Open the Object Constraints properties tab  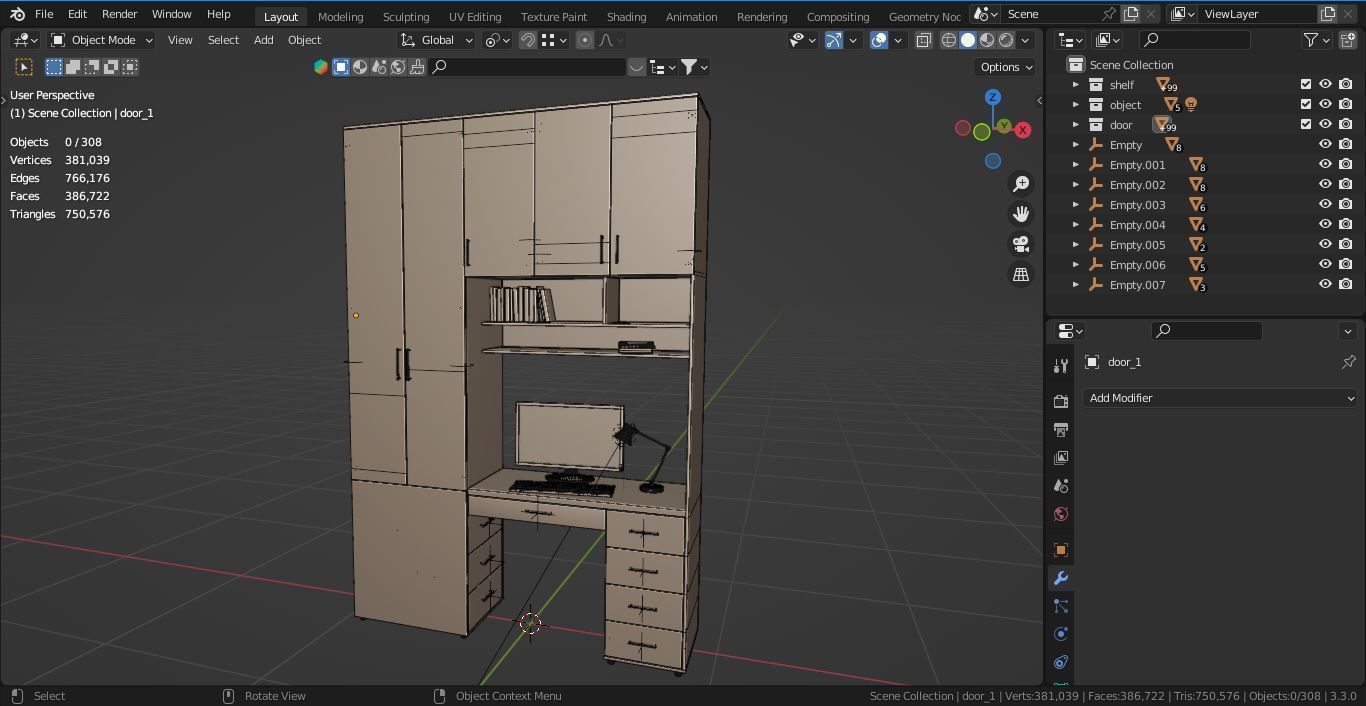click(x=1061, y=662)
